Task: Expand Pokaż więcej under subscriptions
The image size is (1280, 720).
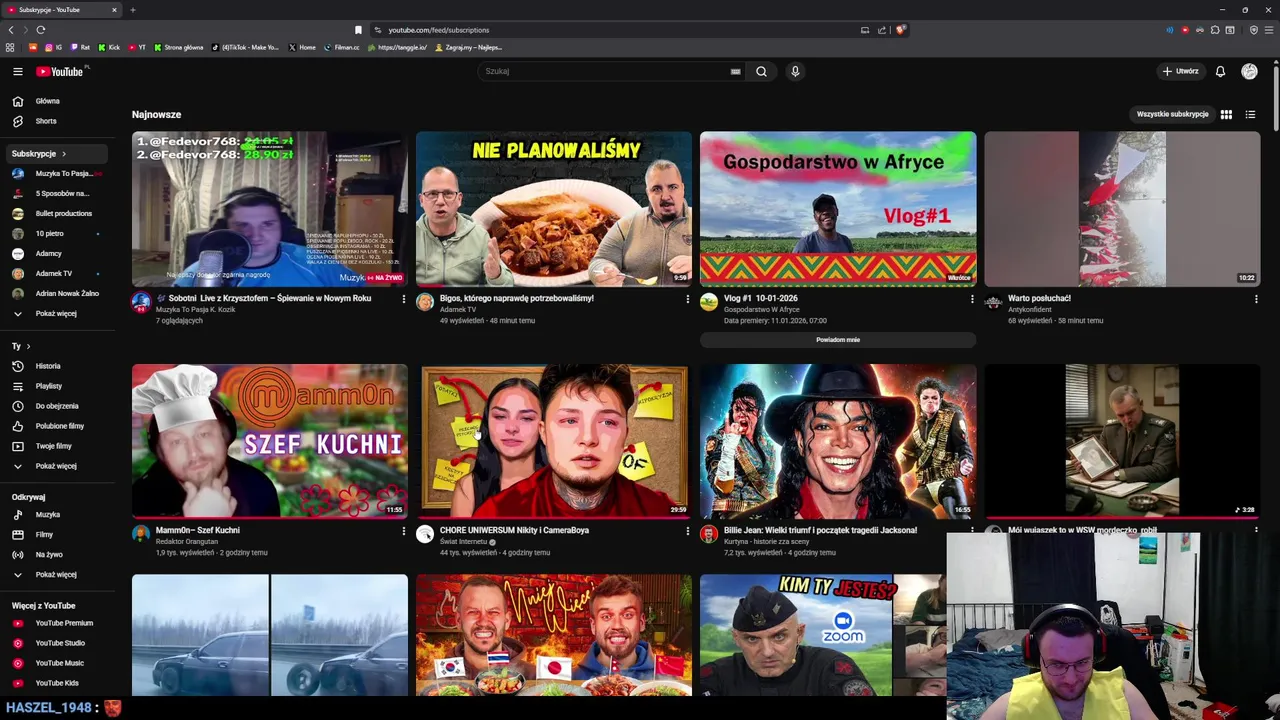Action: pyautogui.click(x=55, y=313)
